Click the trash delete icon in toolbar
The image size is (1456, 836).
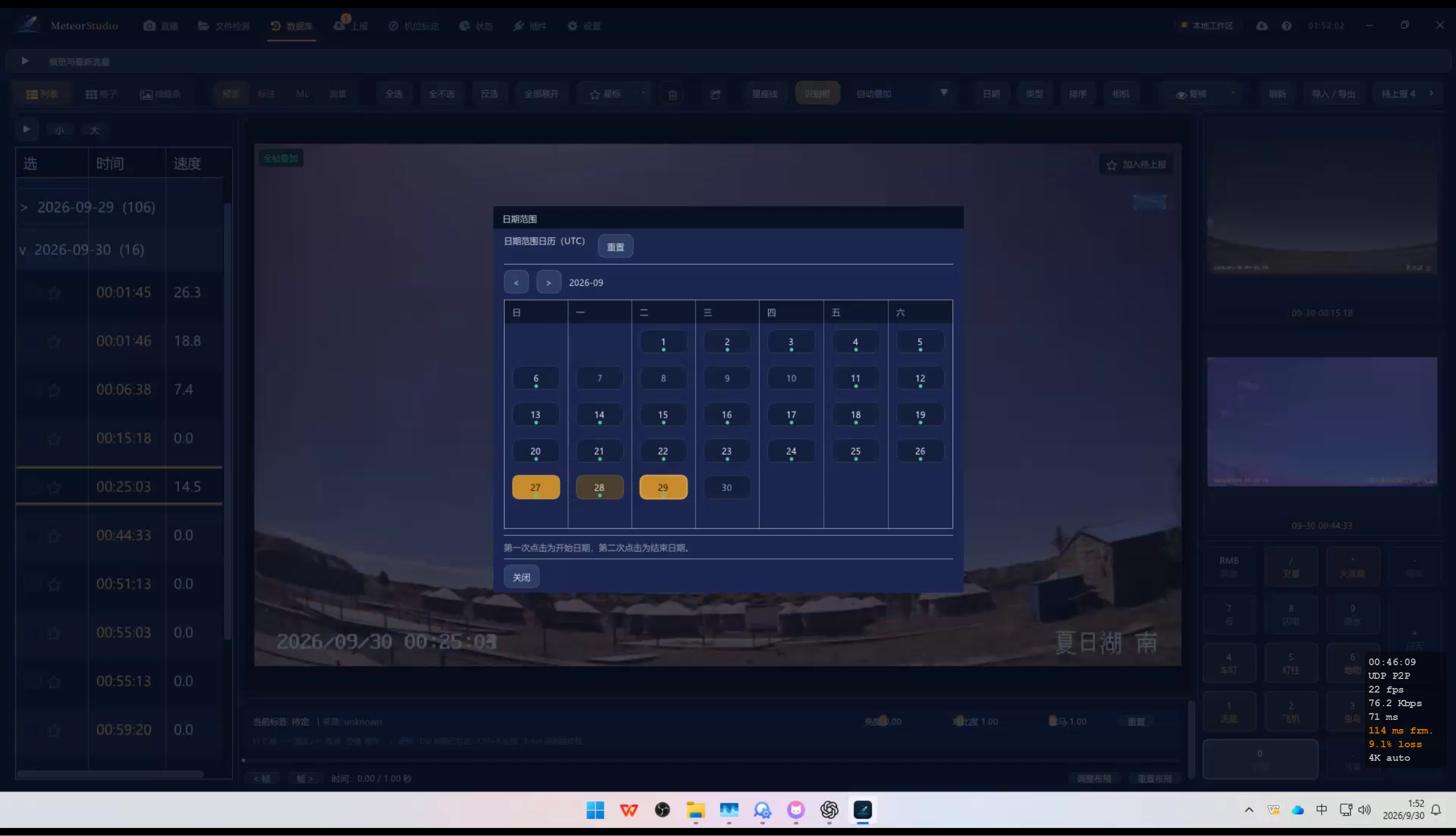click(673, 94)
